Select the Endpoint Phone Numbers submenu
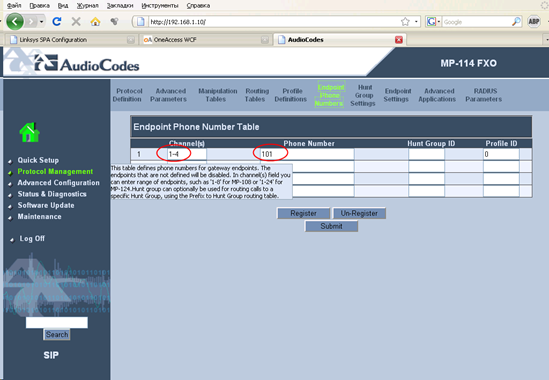 point(329,95)
